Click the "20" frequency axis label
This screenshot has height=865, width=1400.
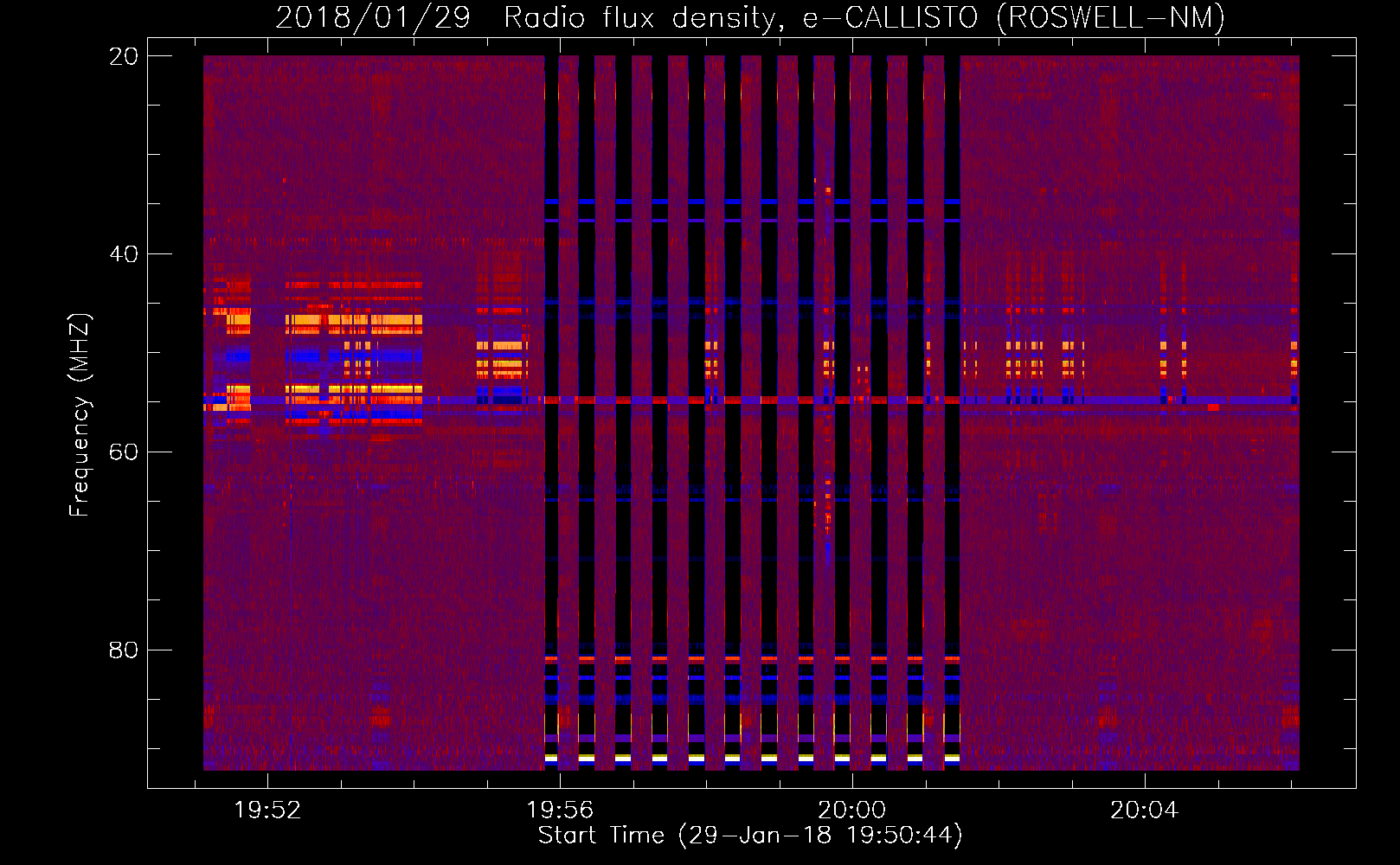(x=124, y=56)
